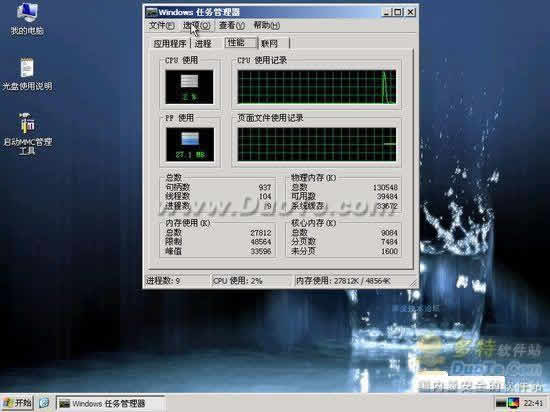Maximize the Task Manager window

click(x=397, y=12)
